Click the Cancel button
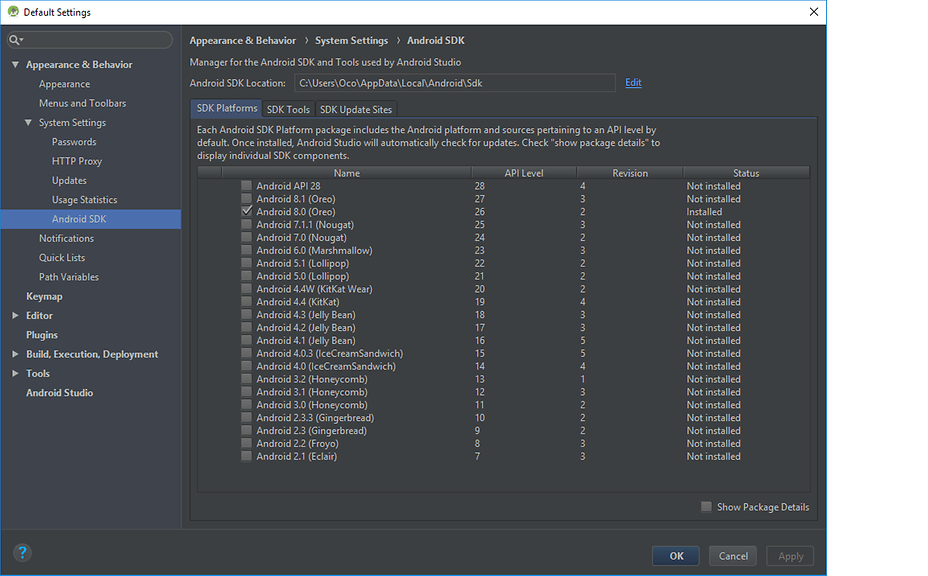The image size is (928, 576). [x=733, y=556]
